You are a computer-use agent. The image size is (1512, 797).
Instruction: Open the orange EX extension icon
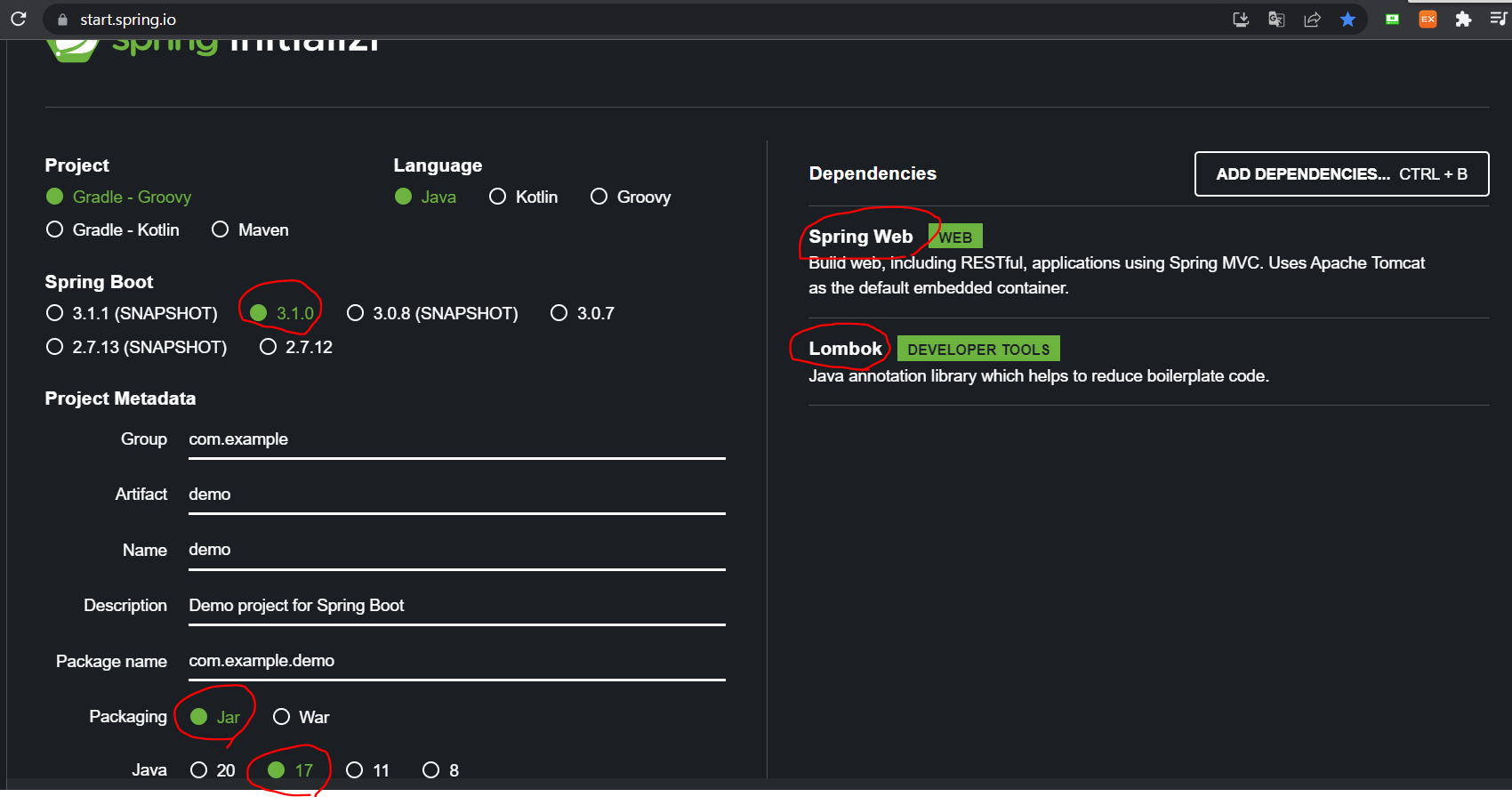[1428, 20]
